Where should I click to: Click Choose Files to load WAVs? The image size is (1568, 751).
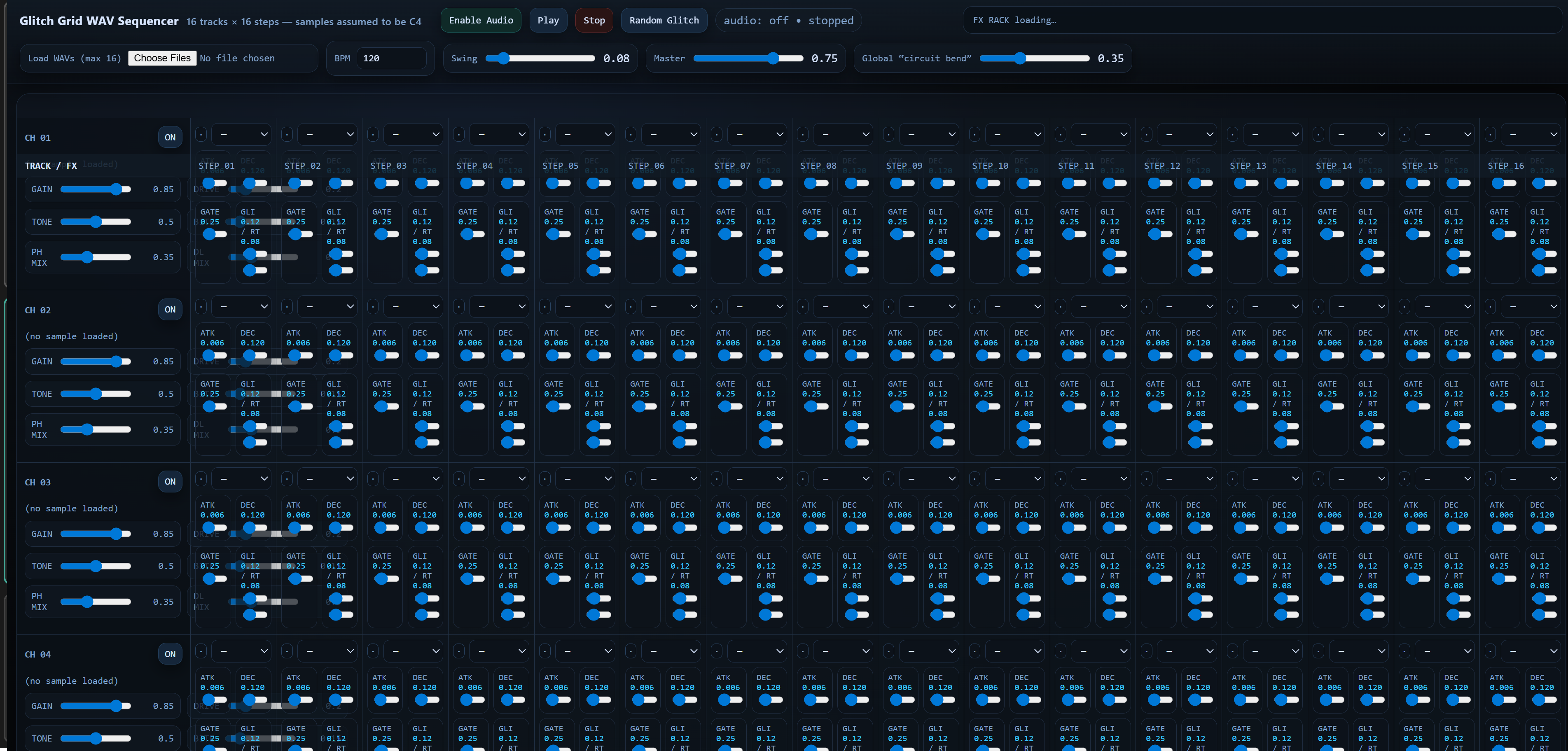pos(162,58)
